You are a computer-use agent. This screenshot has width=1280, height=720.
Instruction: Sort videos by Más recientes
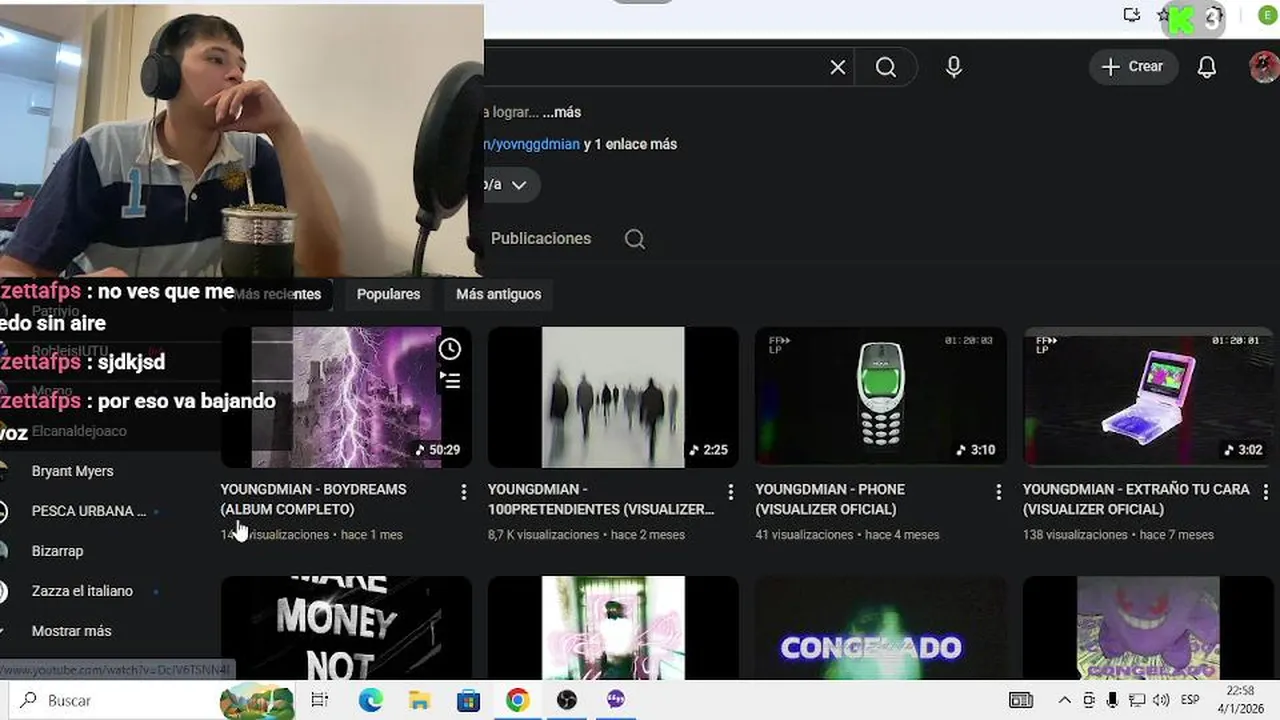pyautogui.click(x=277, y=294)
